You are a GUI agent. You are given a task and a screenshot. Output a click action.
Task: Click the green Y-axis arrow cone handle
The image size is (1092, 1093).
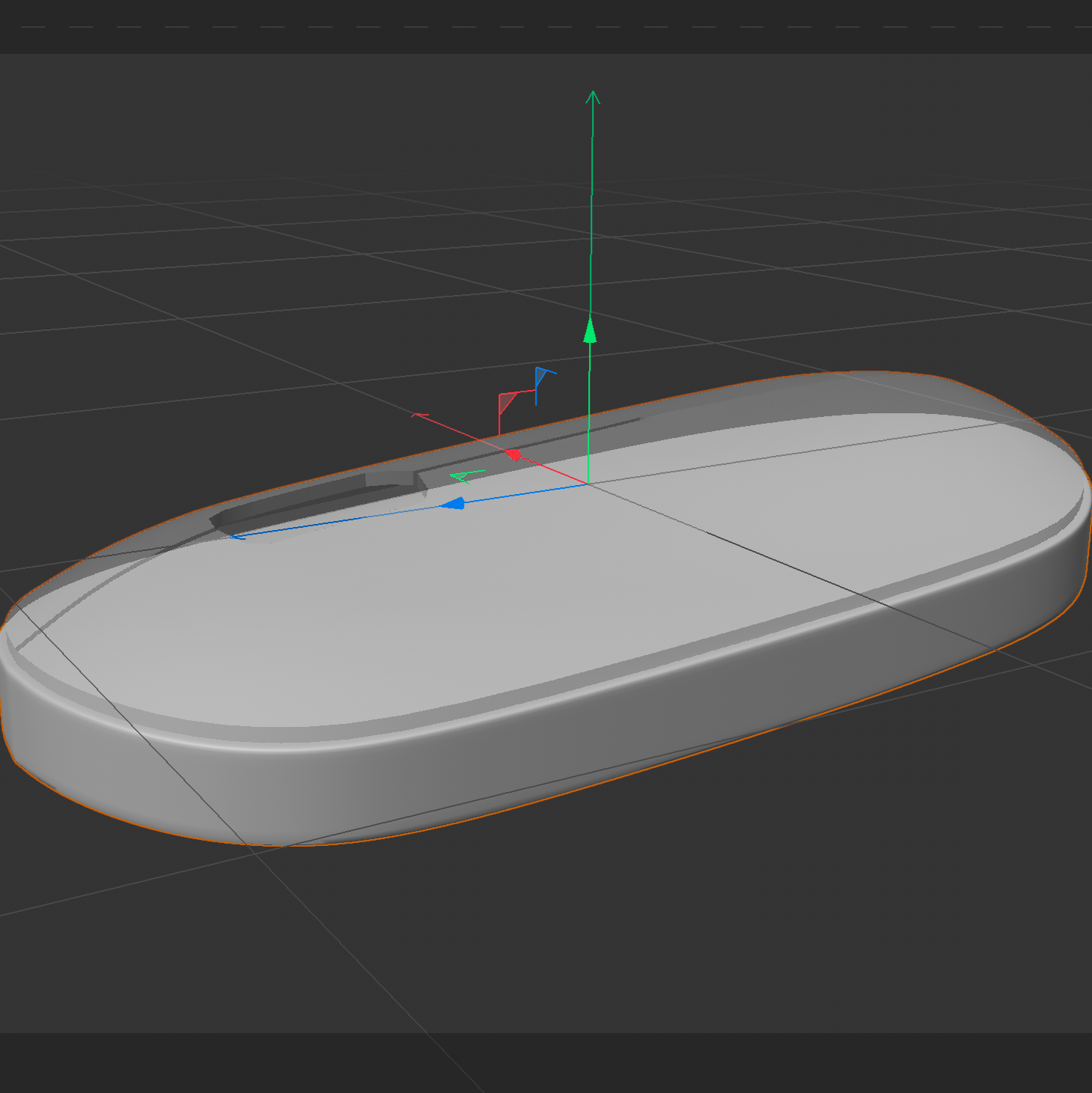[590, 329]
